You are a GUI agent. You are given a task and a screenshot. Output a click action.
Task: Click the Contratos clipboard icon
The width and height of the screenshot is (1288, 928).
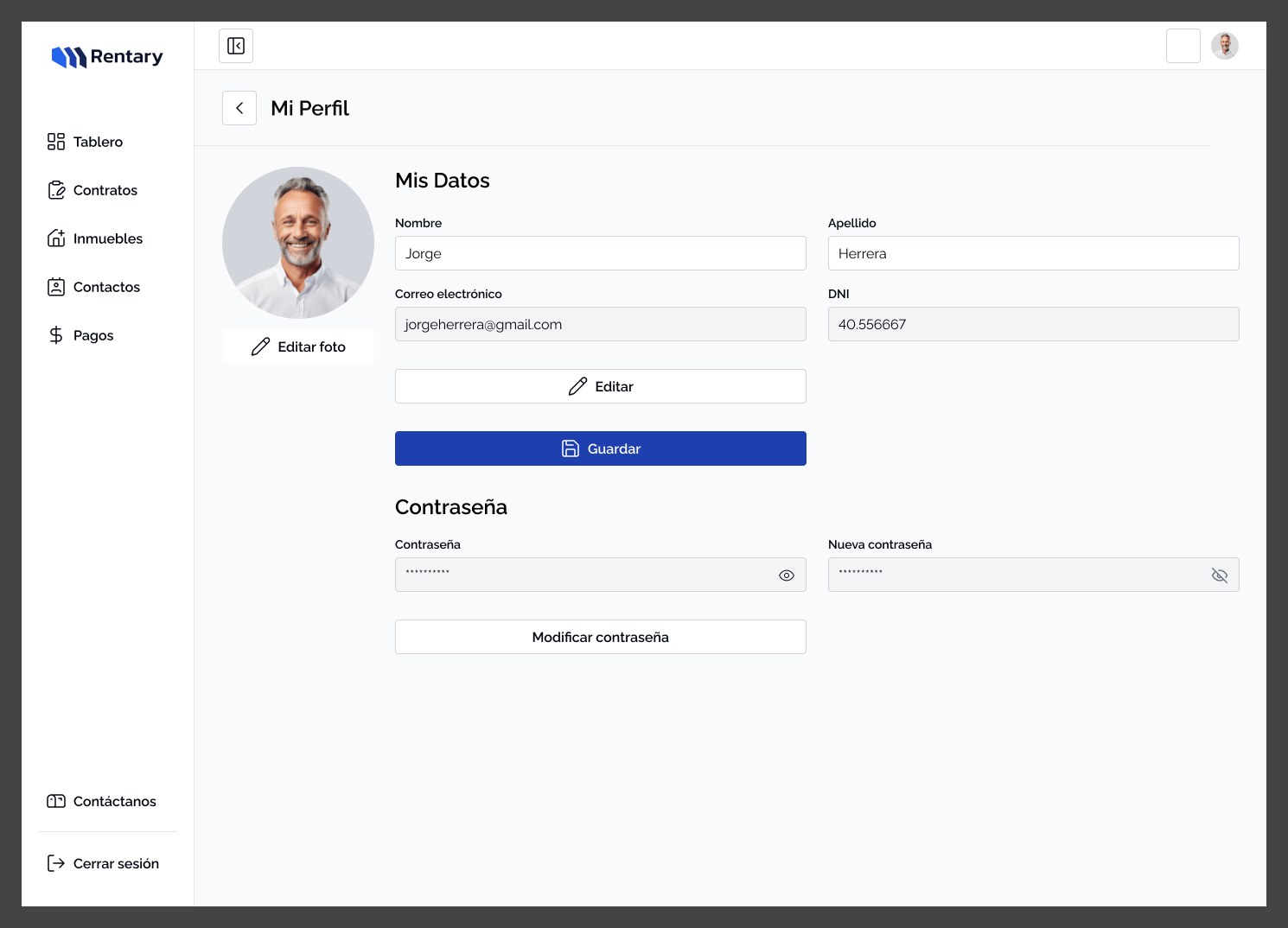click(56, 190)
